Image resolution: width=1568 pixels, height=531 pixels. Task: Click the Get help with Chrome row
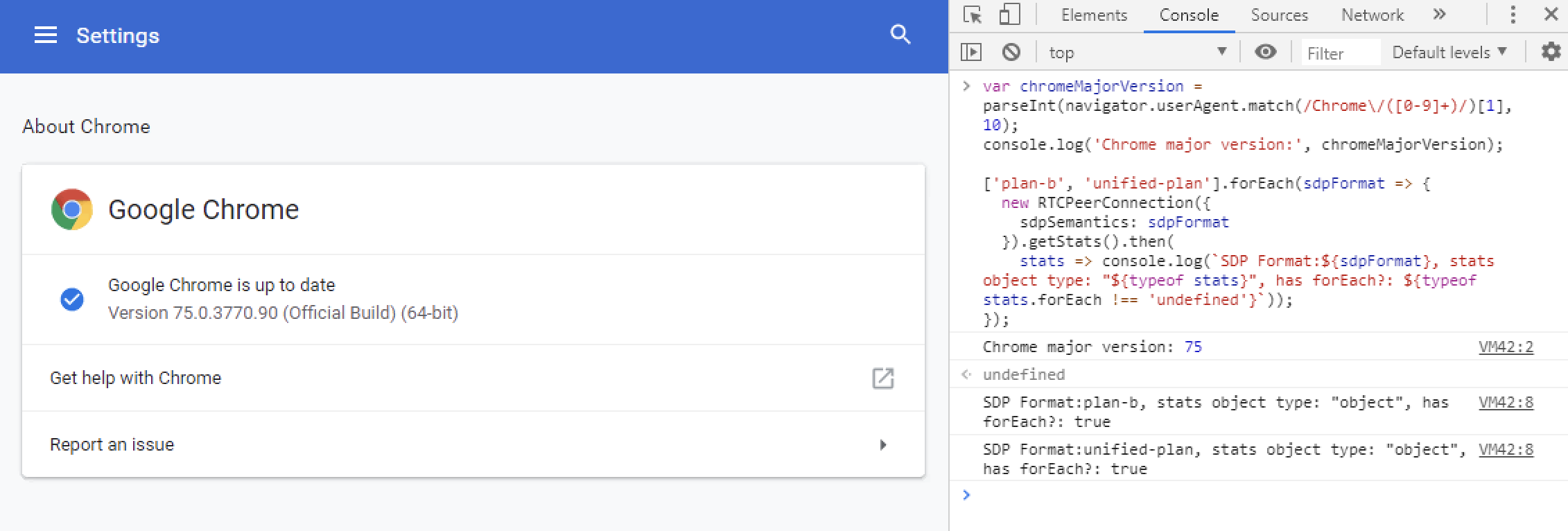473,378
